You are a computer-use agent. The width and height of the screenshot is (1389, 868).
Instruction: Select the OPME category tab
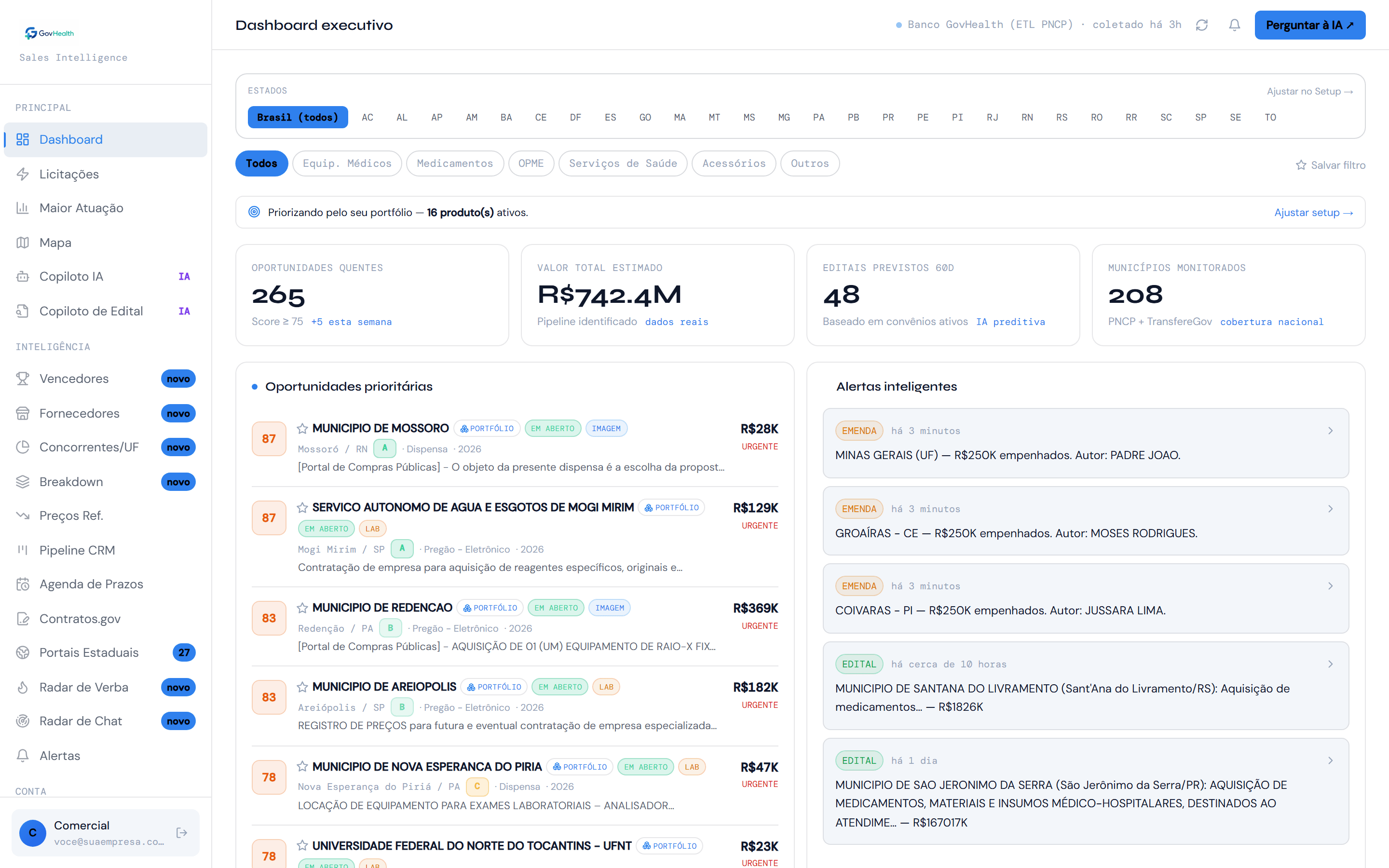[x=531, y=163]
